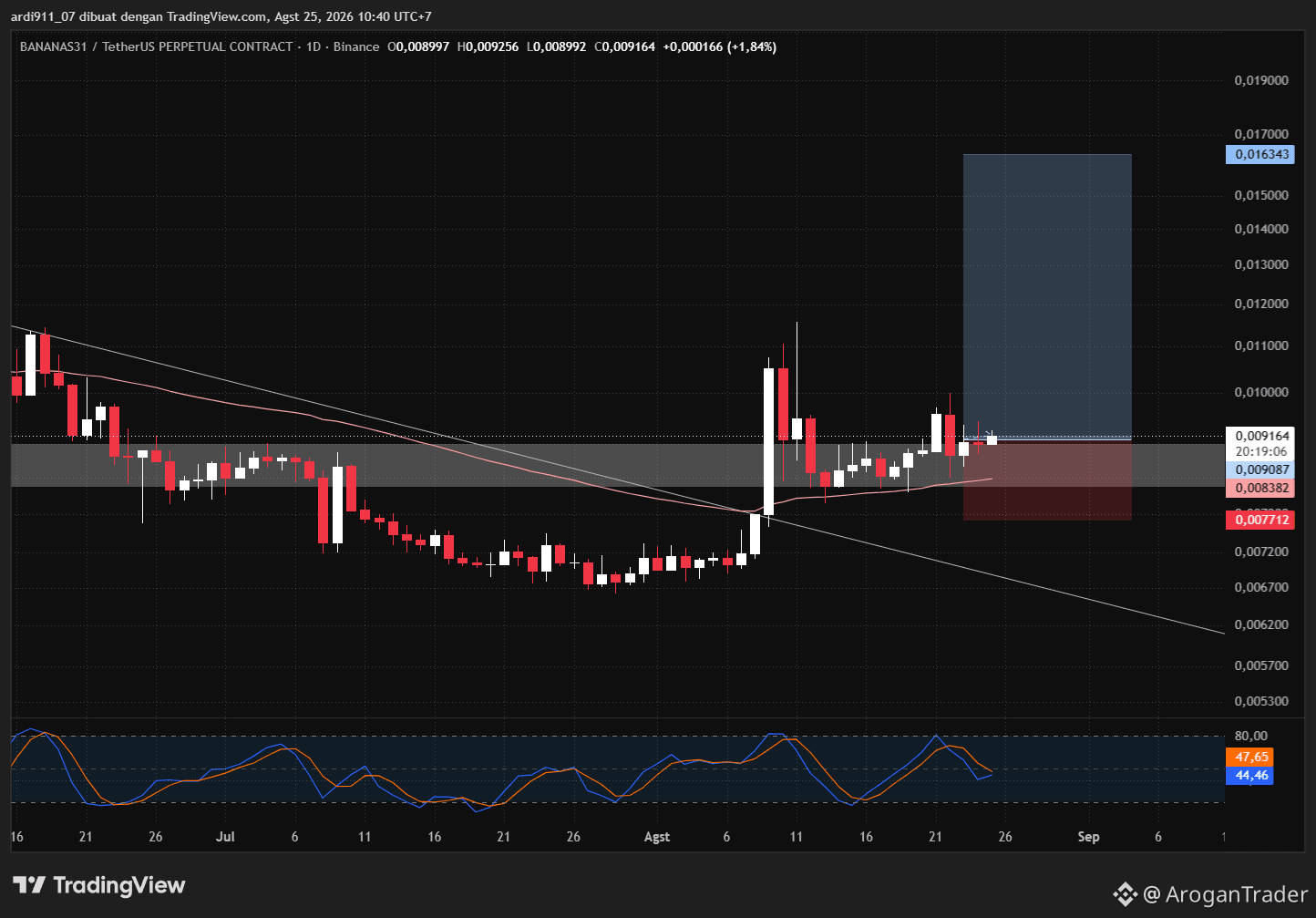Screen dimensions: 1316x918
Task: Click the 0,011000 price axis label
Action: coord(1261,346)
